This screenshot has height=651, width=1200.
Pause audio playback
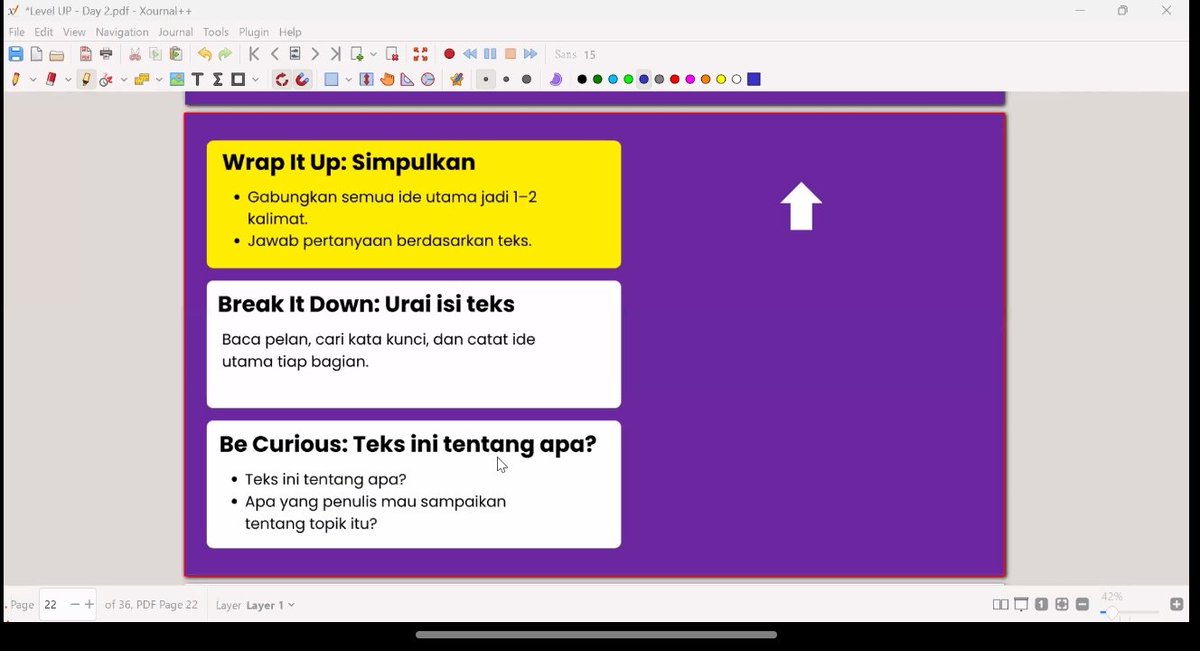[x=490, y=54]
